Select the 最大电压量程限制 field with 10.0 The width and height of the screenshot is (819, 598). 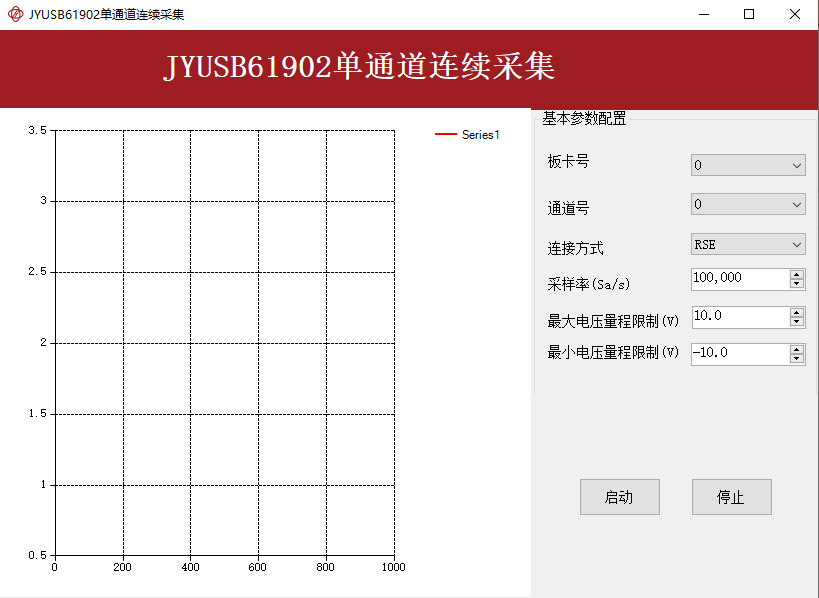pos(738,316)
